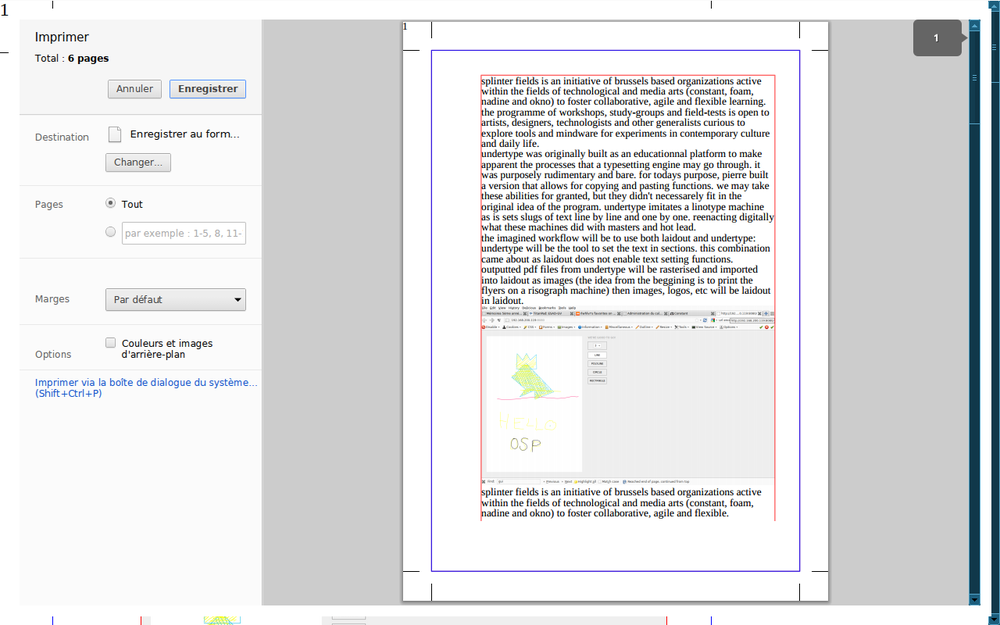
Task: Click the page number 1 indicator bubble
Action: (936, 39)
